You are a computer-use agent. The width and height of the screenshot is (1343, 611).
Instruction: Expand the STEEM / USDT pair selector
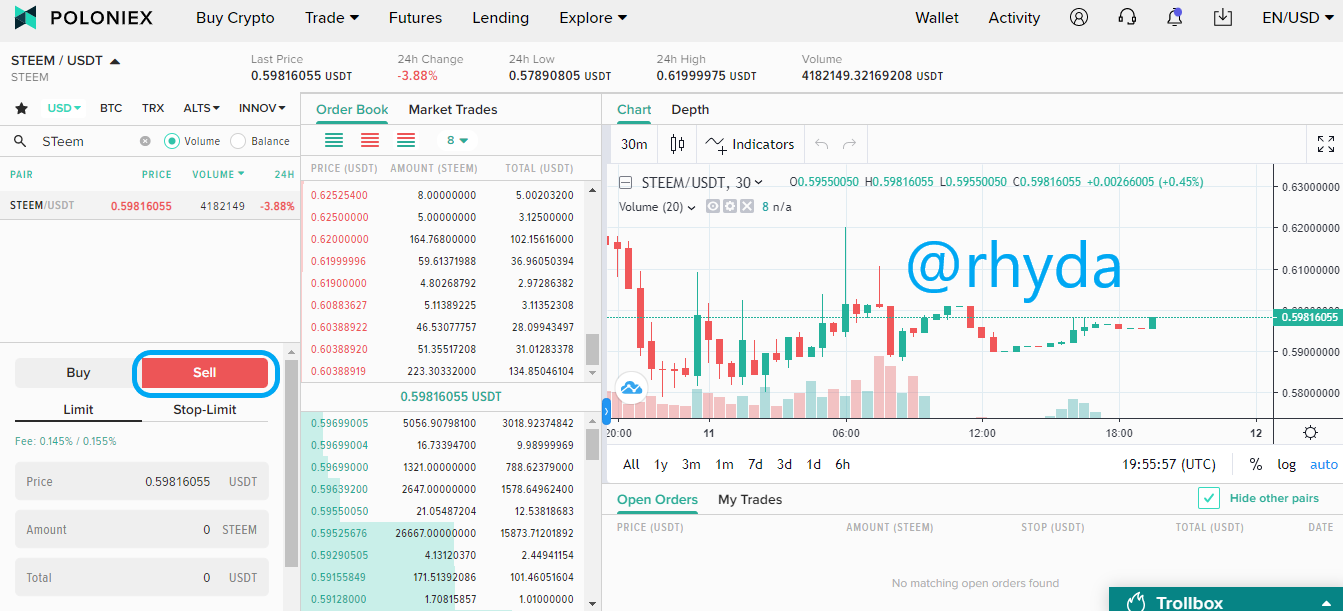coord(66,61)
